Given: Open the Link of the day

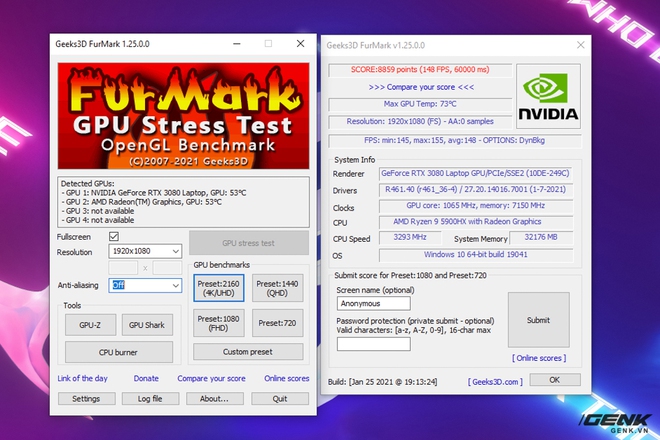Looking at the screenshot, I should (x=82, y=379).
